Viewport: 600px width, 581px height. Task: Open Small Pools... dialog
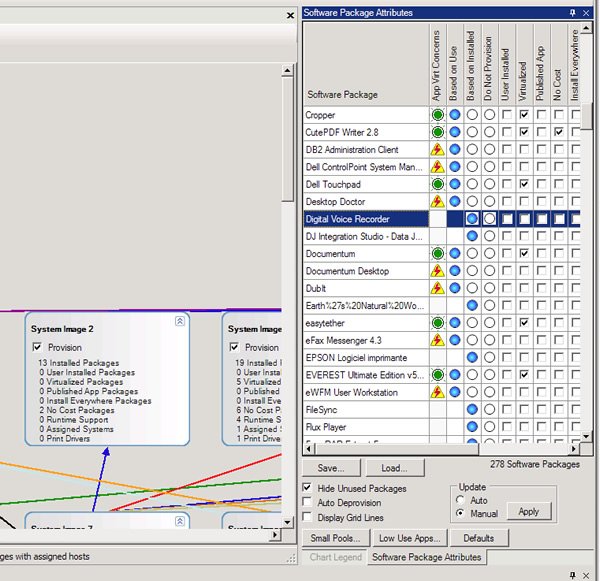pyautogui.click(x=336, y=538)
